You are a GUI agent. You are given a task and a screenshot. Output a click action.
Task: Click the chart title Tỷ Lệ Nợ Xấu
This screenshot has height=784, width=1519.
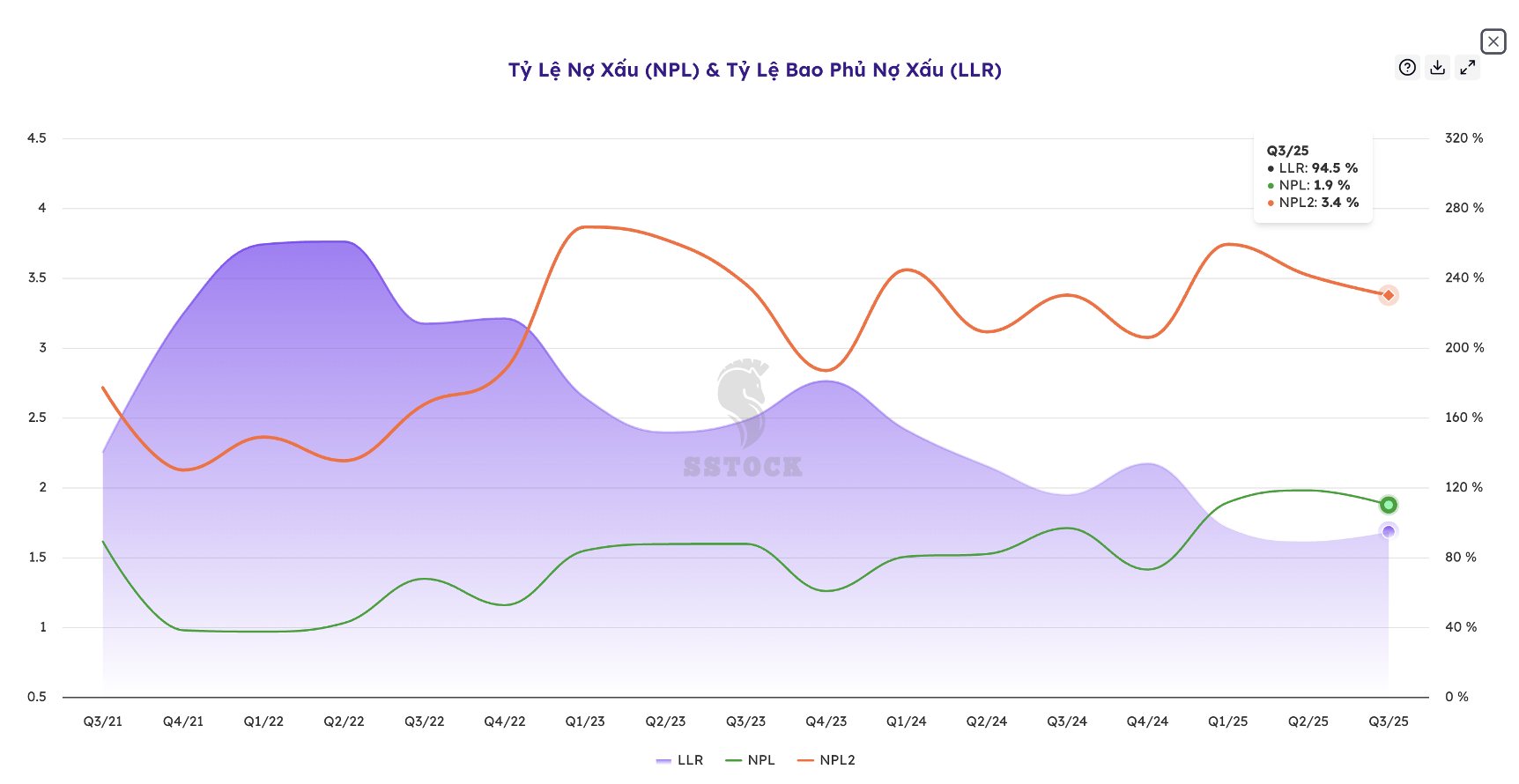pos(754,70)
